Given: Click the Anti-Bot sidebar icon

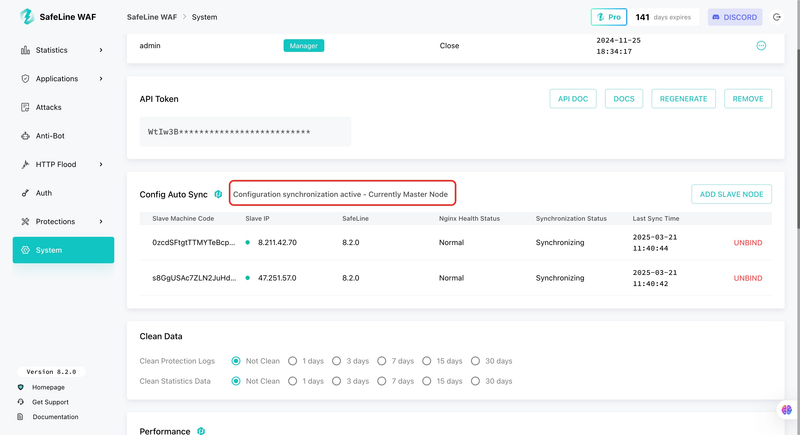Looking at the screenshot, I should click(25, 136).
